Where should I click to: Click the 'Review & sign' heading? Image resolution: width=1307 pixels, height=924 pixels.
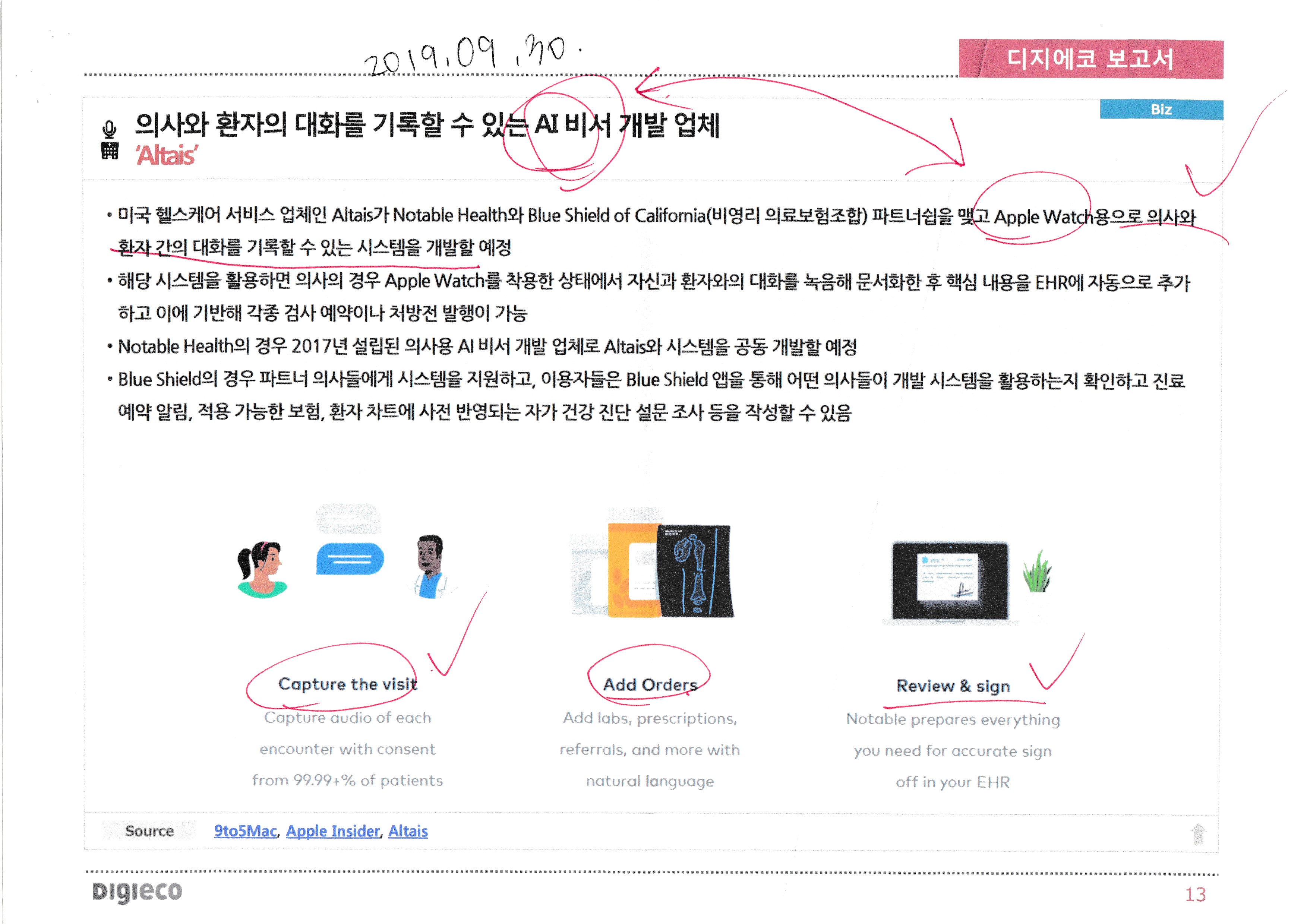pos(953,686)
